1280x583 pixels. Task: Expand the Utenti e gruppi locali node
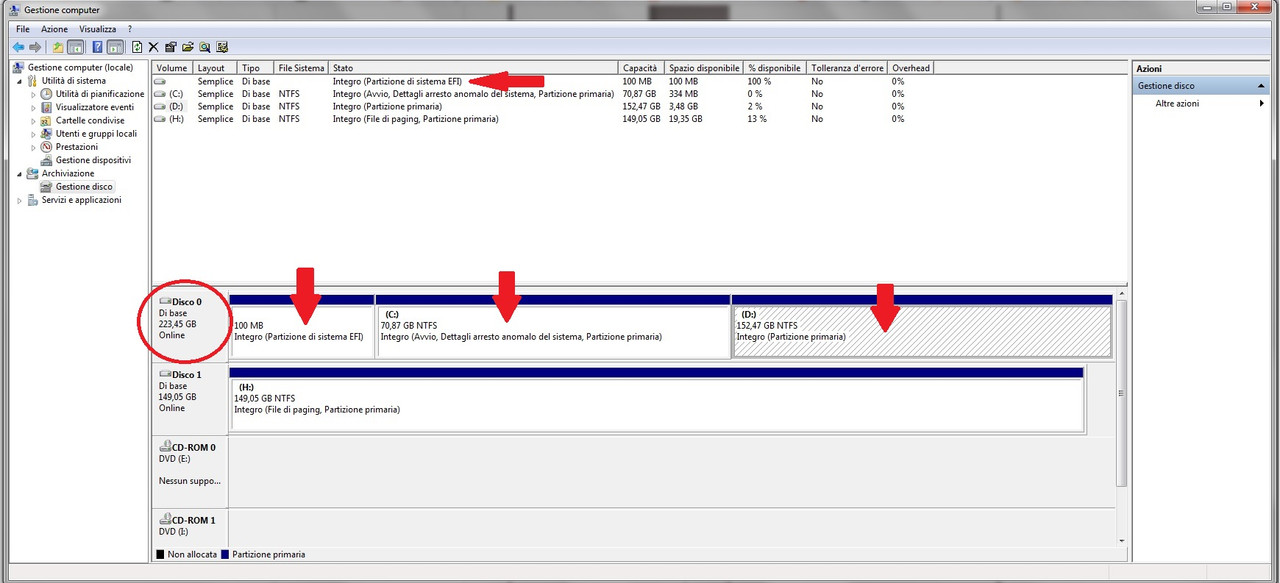pos(33,134)
